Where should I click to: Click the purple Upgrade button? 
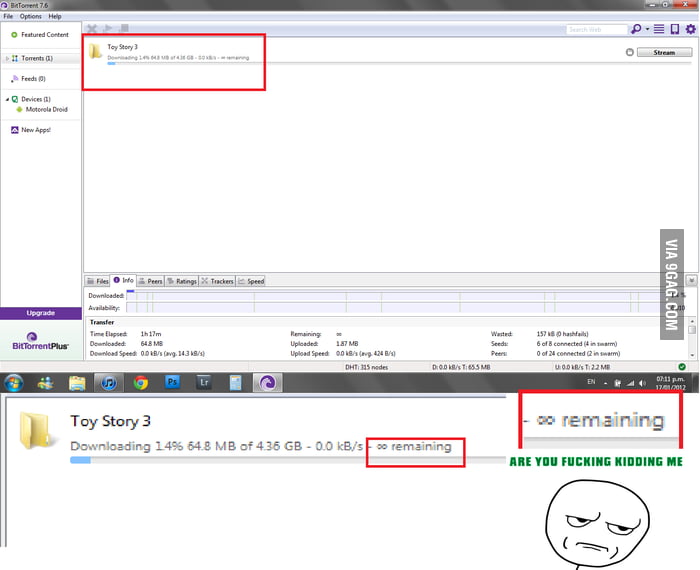tap(40, 313)
